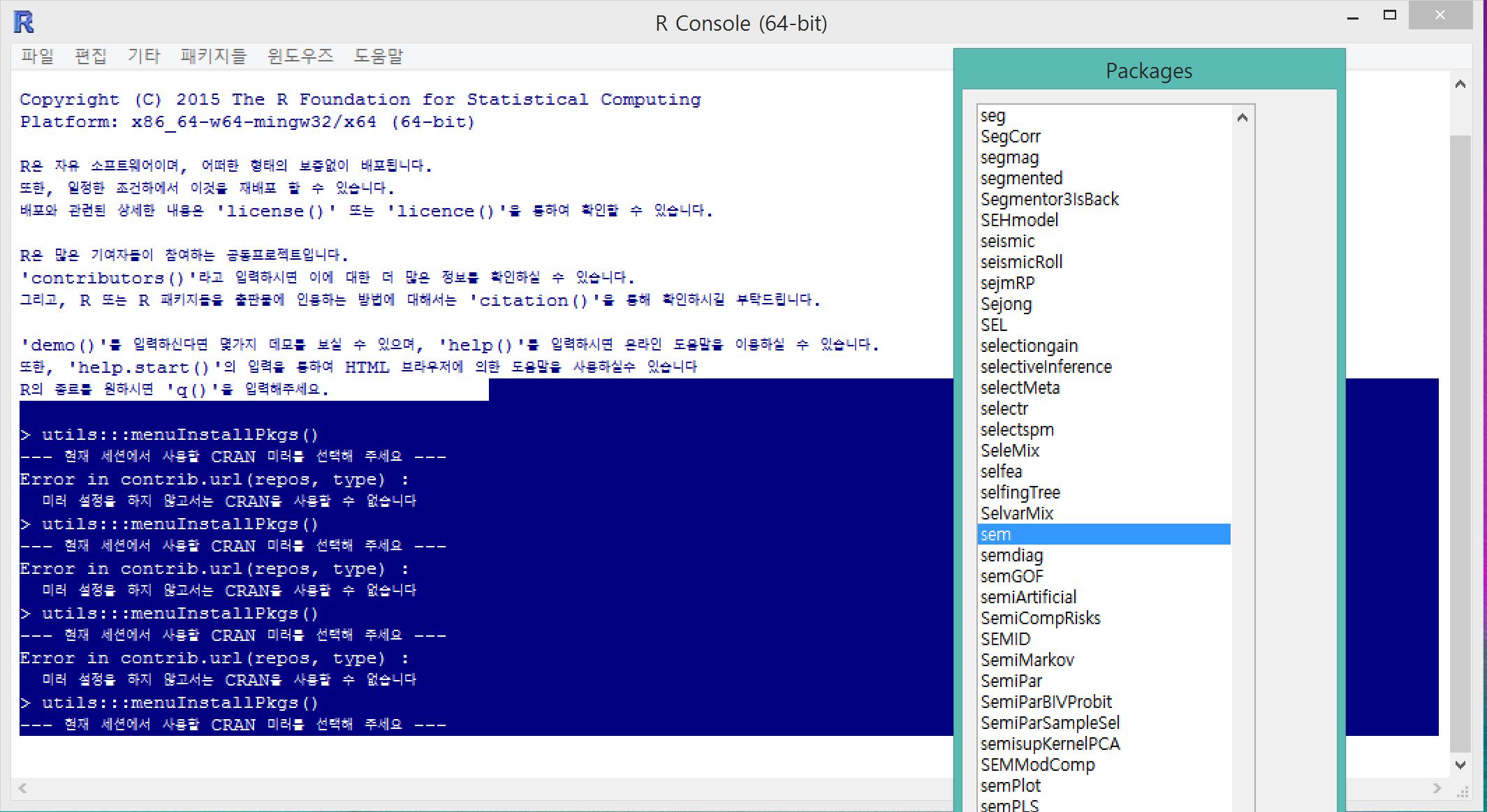
Task: Select package 'SeleMix'
Action: (1104, 451)
